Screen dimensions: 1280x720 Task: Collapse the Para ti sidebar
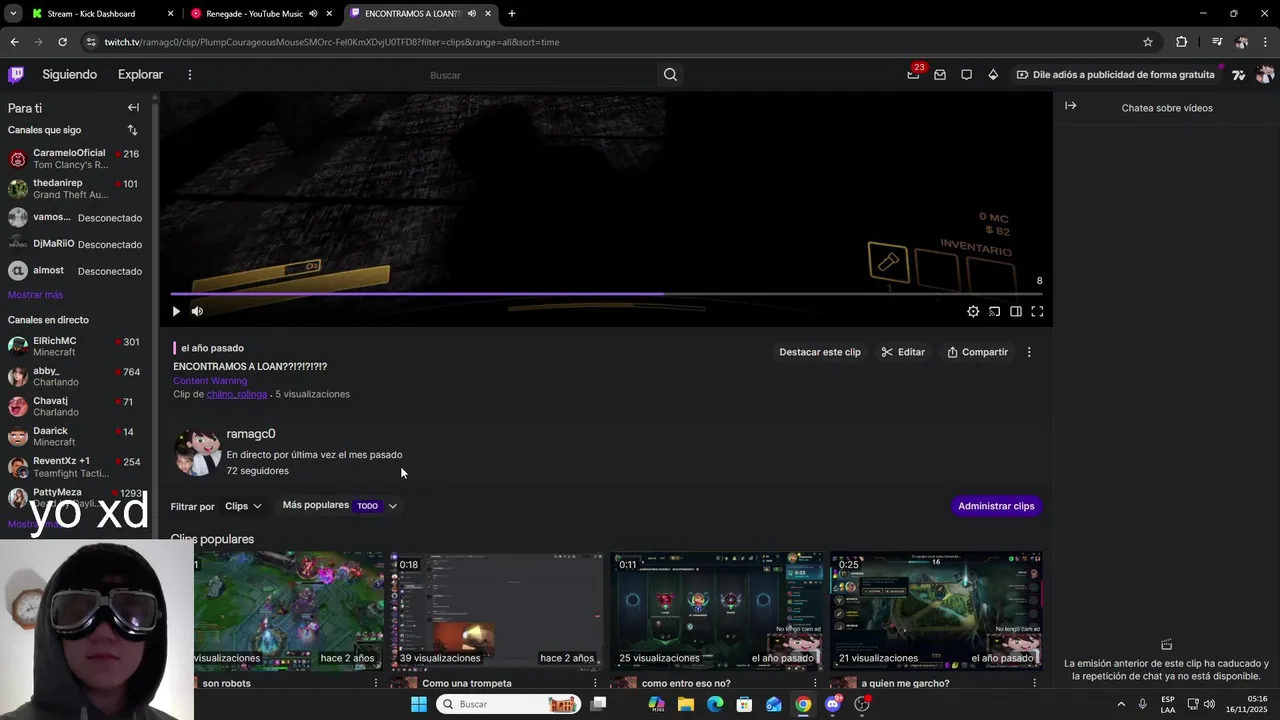(x=133, y=107)
